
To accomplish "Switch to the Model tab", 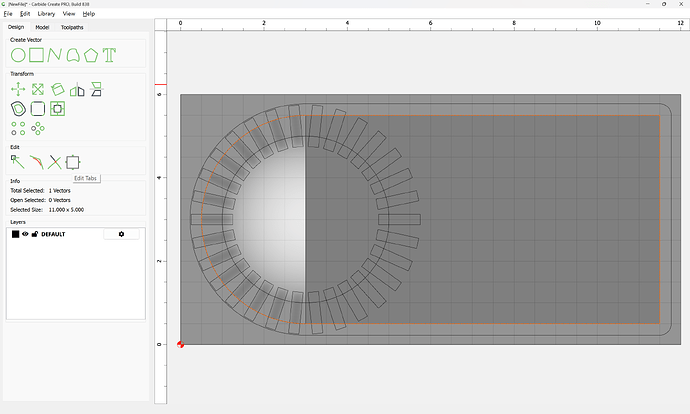I will 42,27.
